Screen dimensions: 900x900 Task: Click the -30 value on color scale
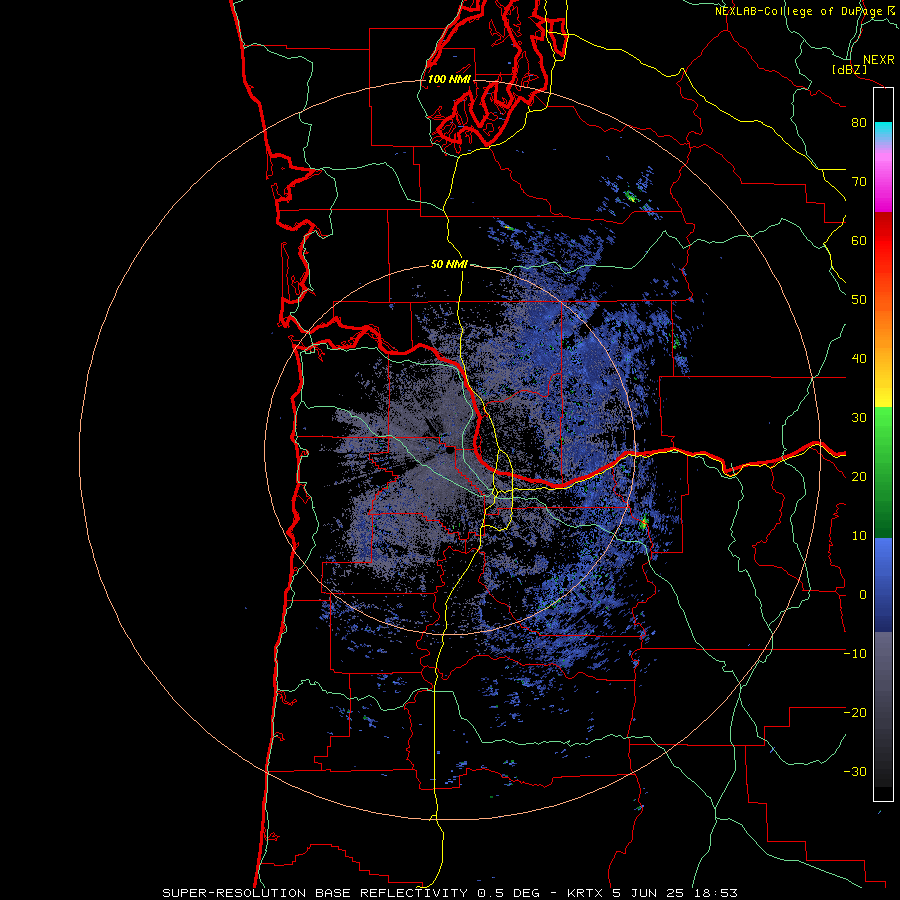(855, 771)
